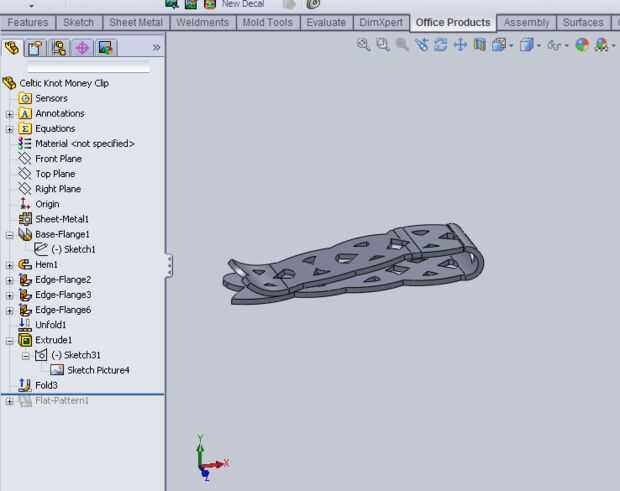620x491 pixels.
Task: Open the FeatureManager design tree tab
Action: tap(12, 48)
